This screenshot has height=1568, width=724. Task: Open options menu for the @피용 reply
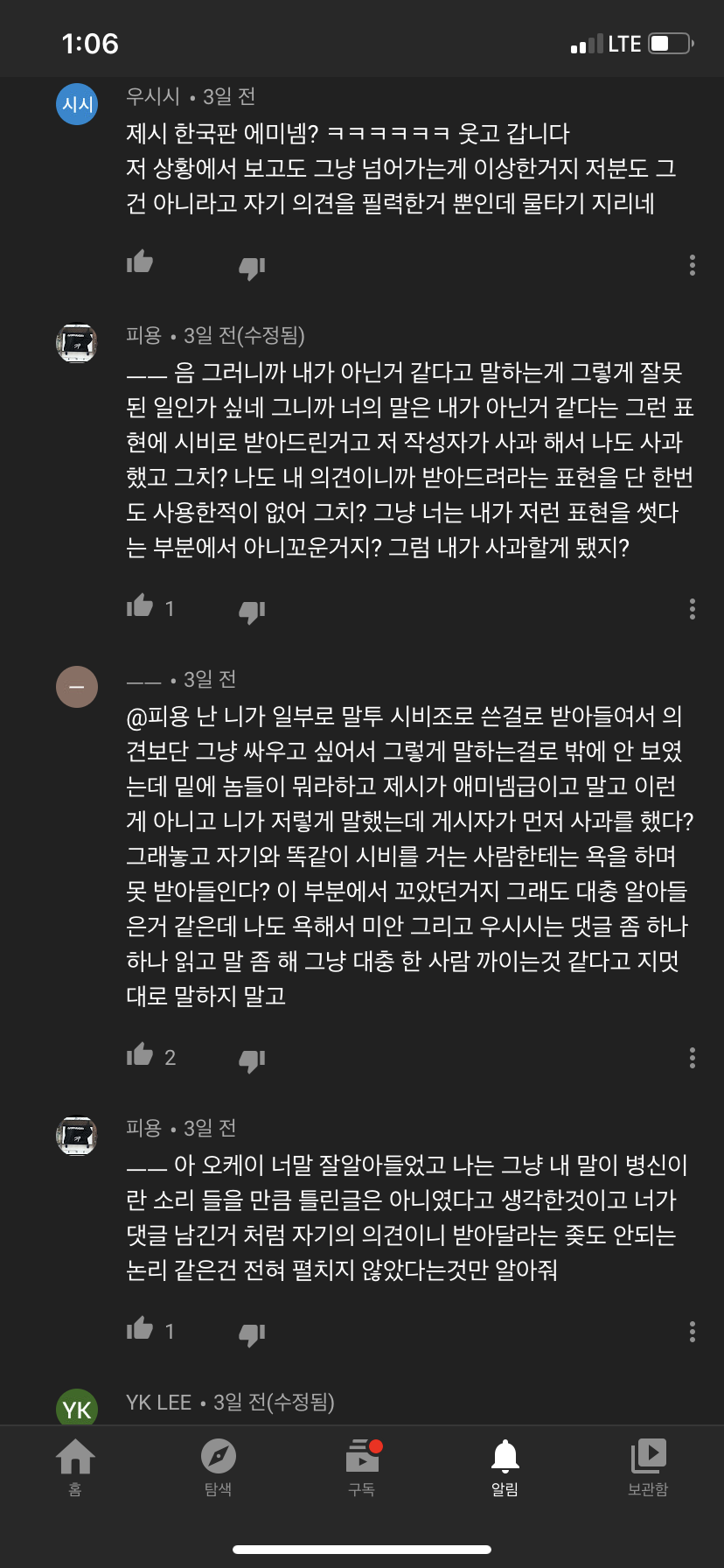click(x=693, y=1058)
